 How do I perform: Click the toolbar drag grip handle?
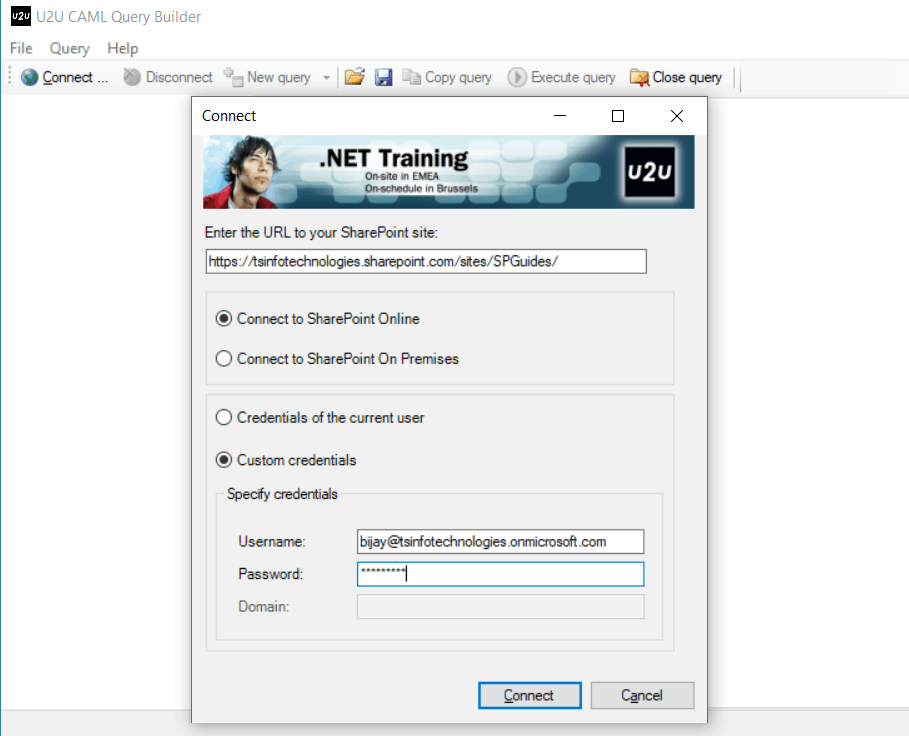pos(10,77)
